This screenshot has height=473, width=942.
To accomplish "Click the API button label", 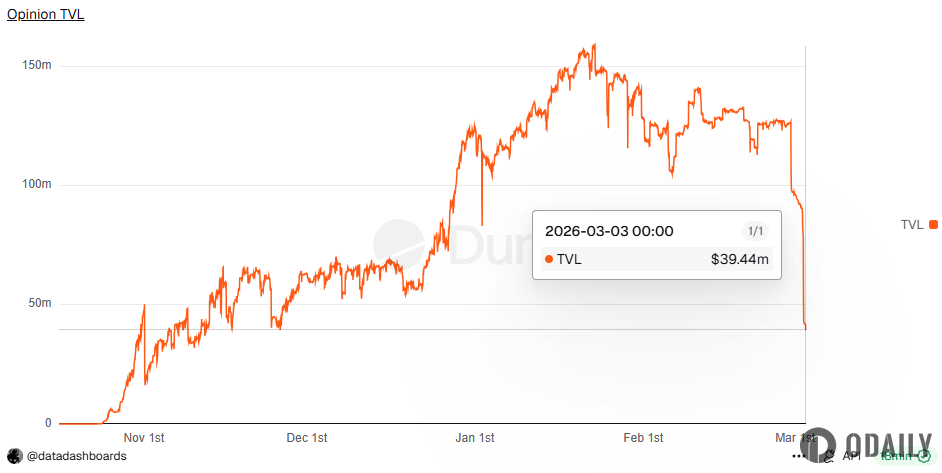I will 851,456.
